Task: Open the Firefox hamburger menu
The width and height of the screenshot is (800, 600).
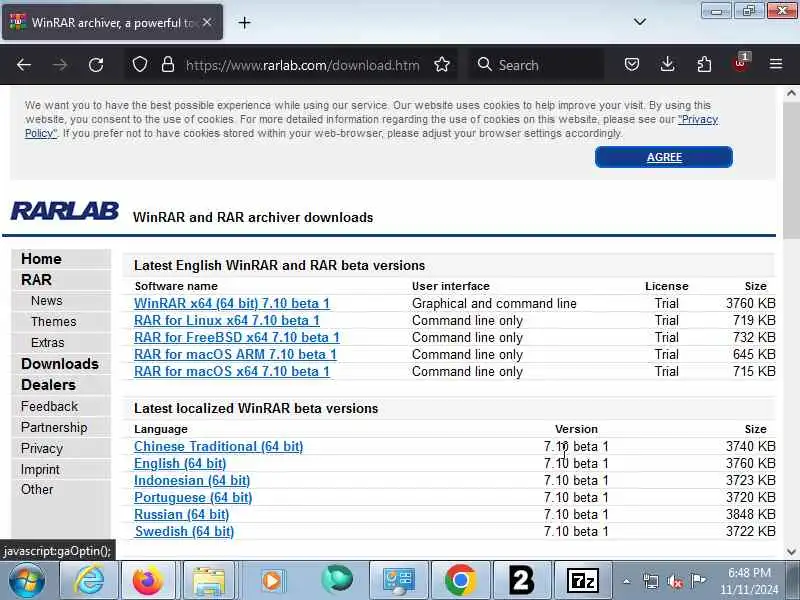Action: pos(776,64)
